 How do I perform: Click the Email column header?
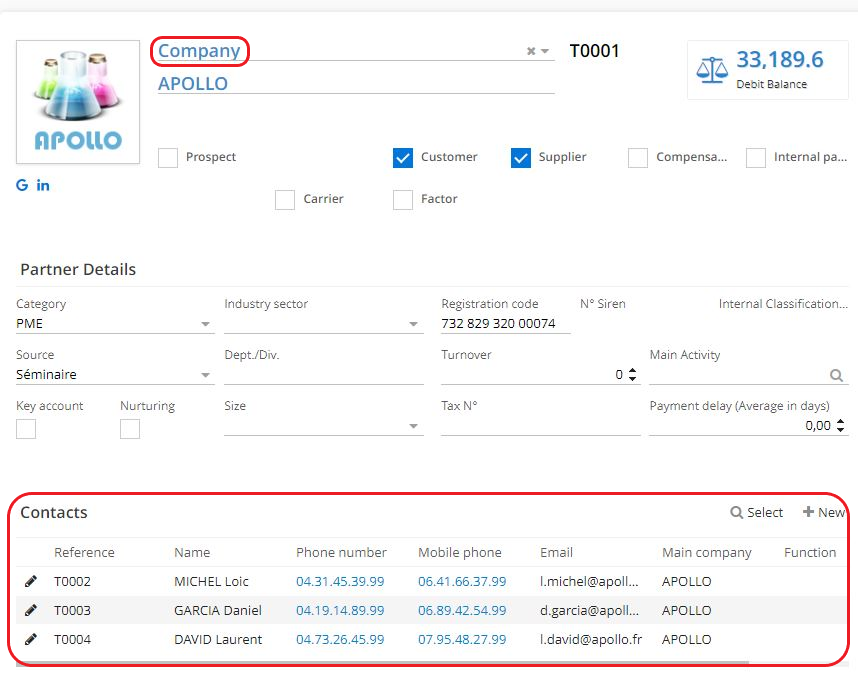click(556, 552)
